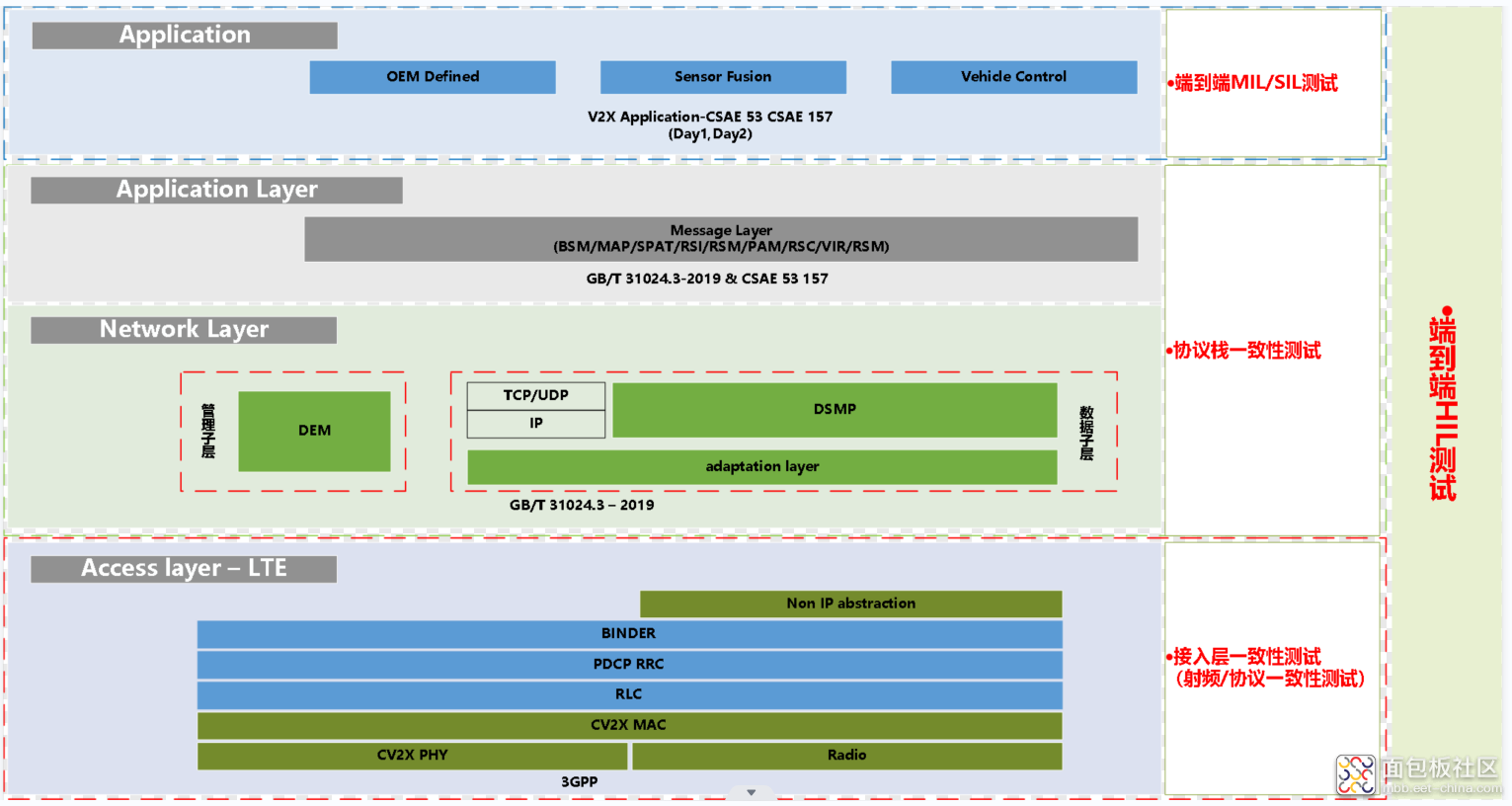The image size is (1512, 806).
Task: Select the PDCP RRC block
Action: (630, 665)
